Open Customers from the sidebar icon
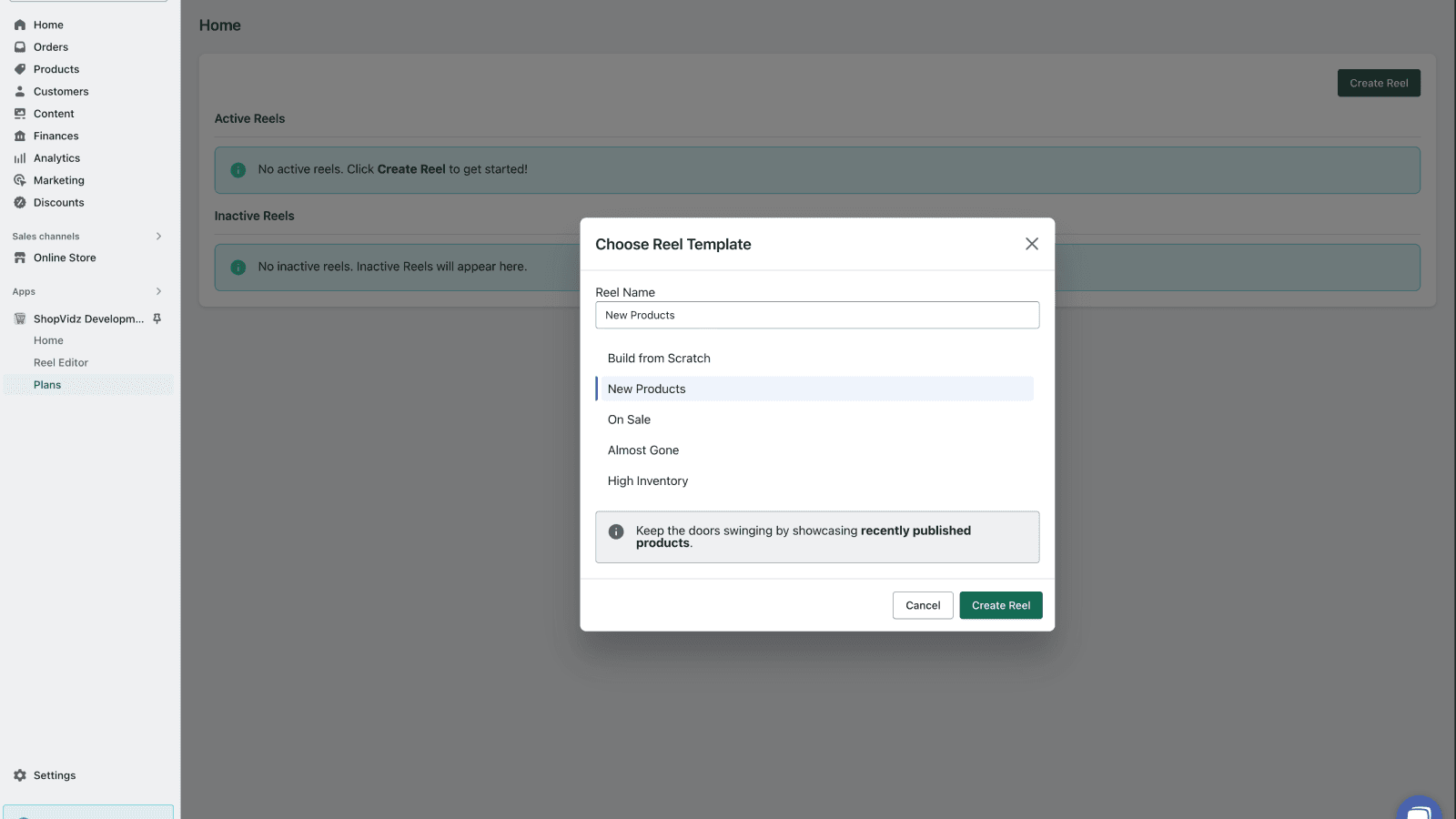Image resolution: width=1456 pixels, height=819 pixels. [x=20, y=91]
